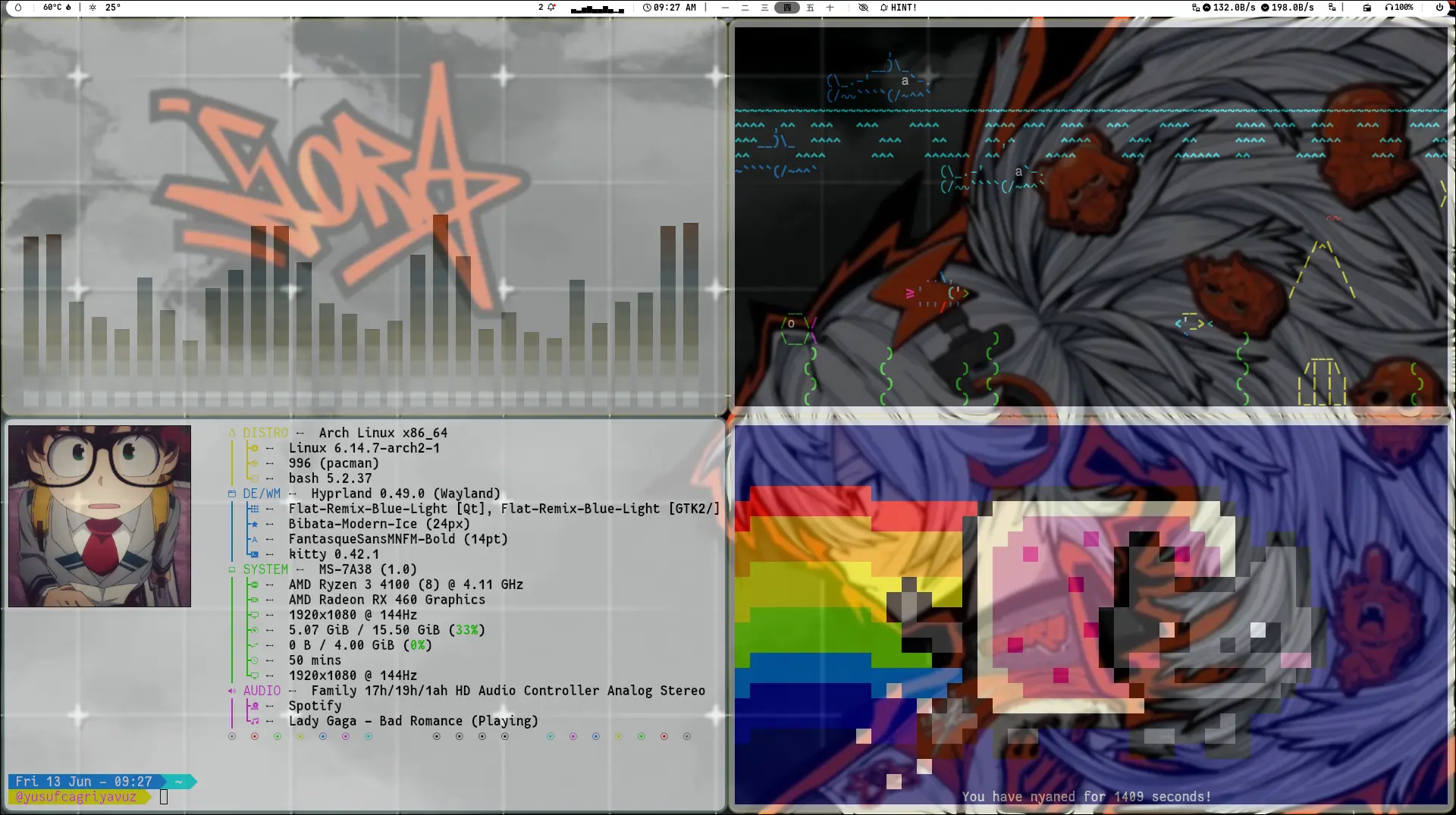Click the DISTRO Arch Linux x86_64 line

(x=338, y=433)
